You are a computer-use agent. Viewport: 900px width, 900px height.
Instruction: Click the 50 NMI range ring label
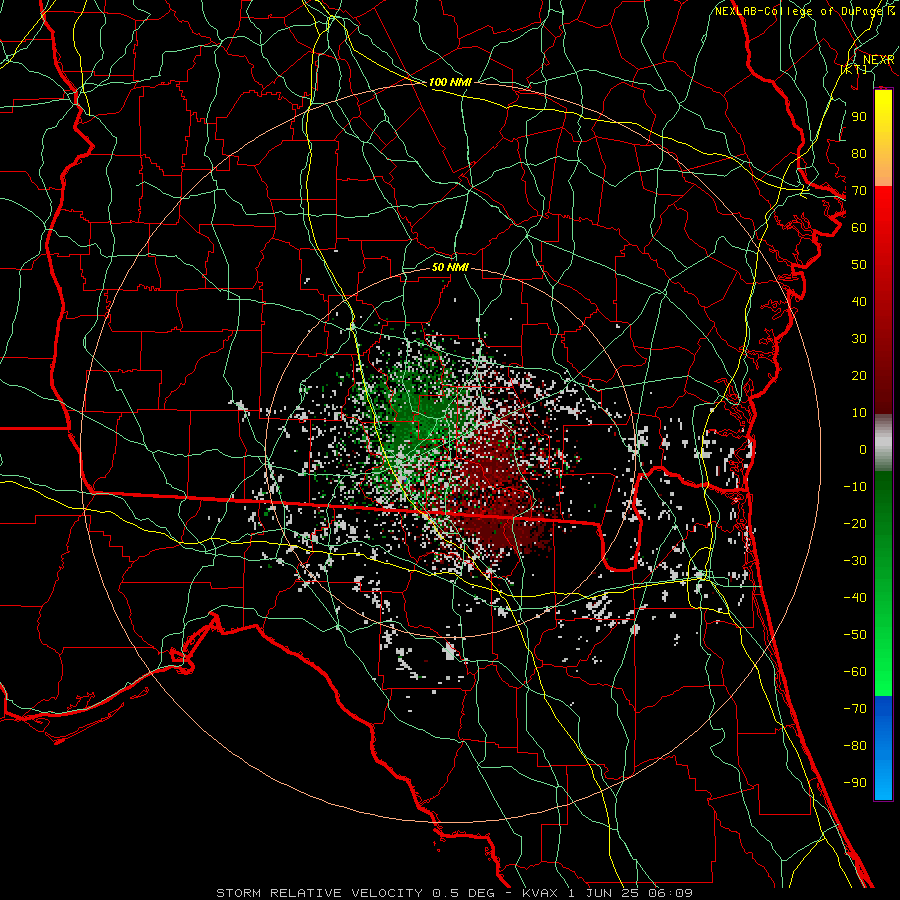coord(450,267)
